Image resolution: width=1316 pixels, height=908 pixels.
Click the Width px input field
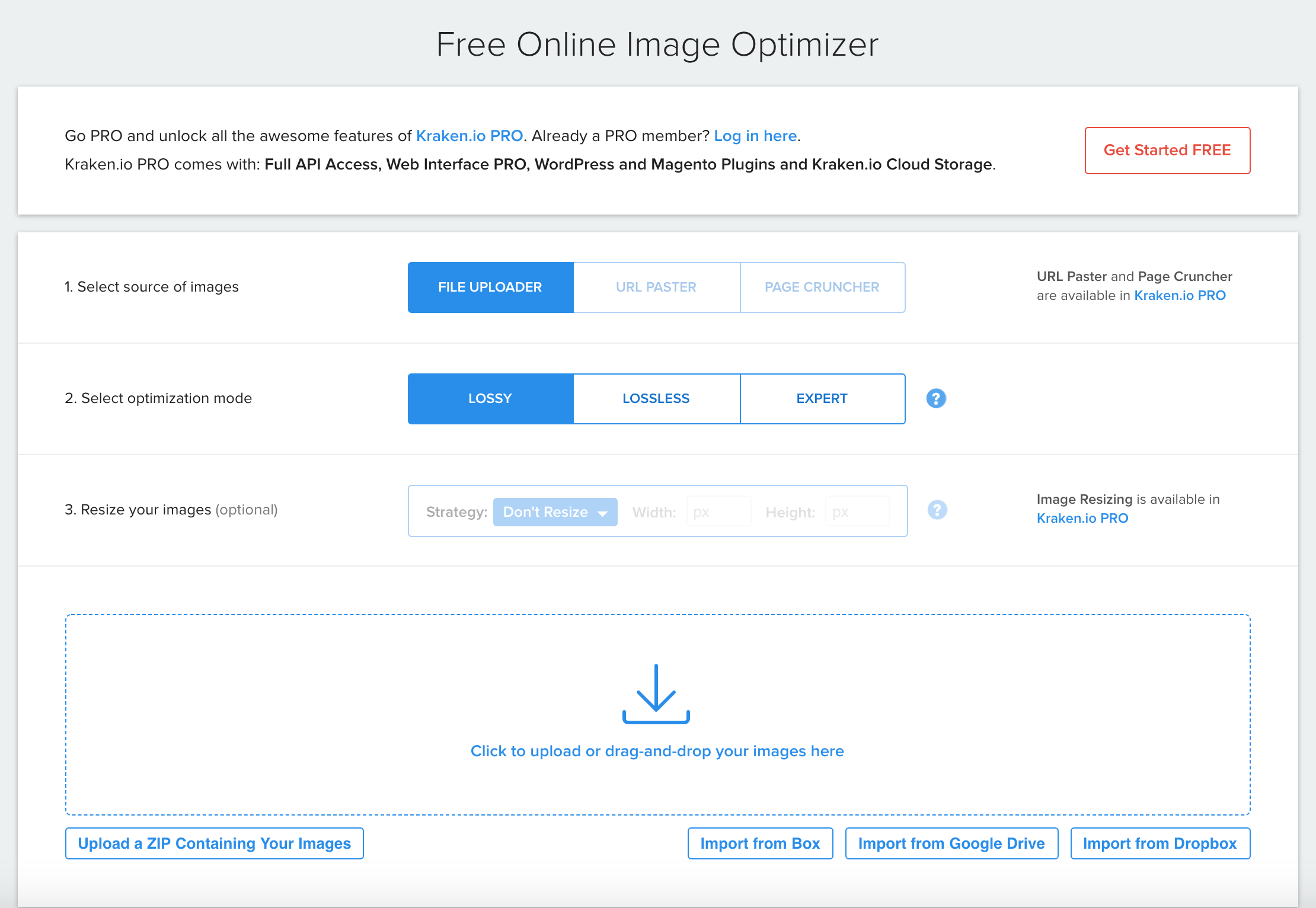coord(718,512)
